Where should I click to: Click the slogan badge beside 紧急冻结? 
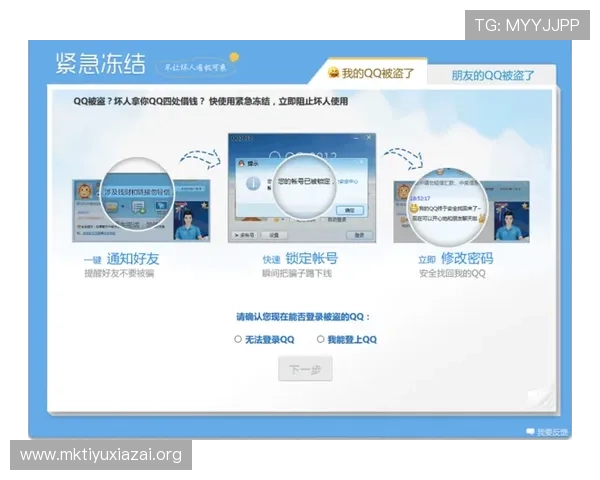tap(196, 67)
